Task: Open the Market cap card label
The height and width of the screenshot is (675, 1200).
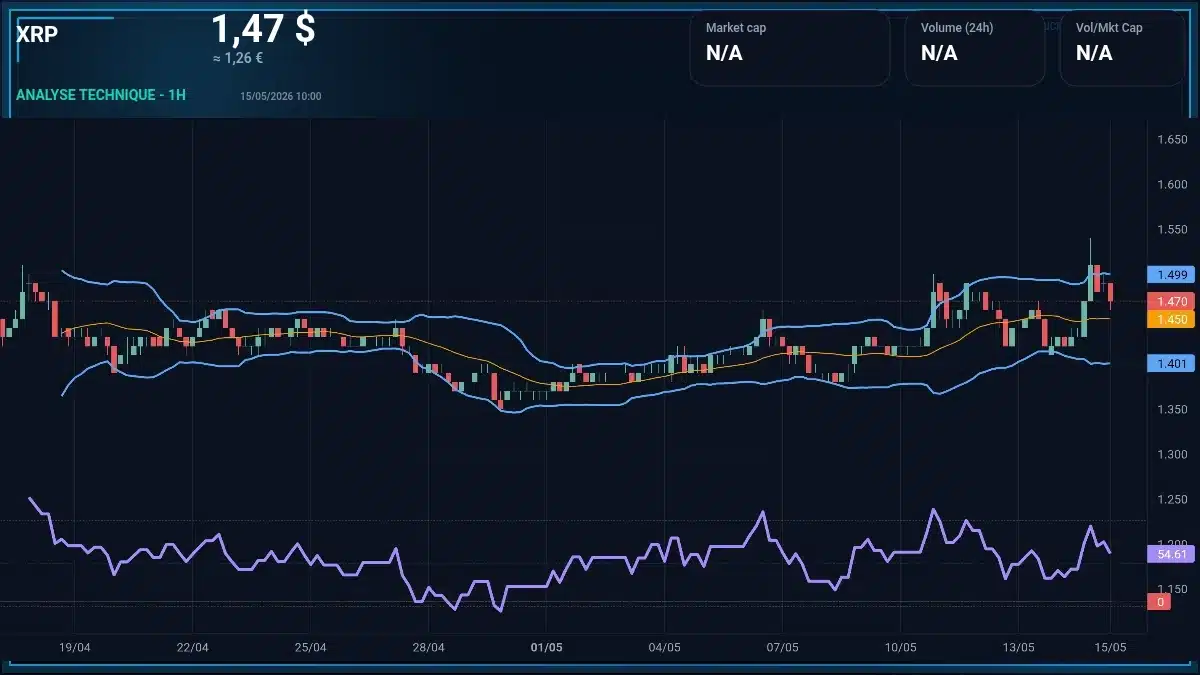Action: 736,28
